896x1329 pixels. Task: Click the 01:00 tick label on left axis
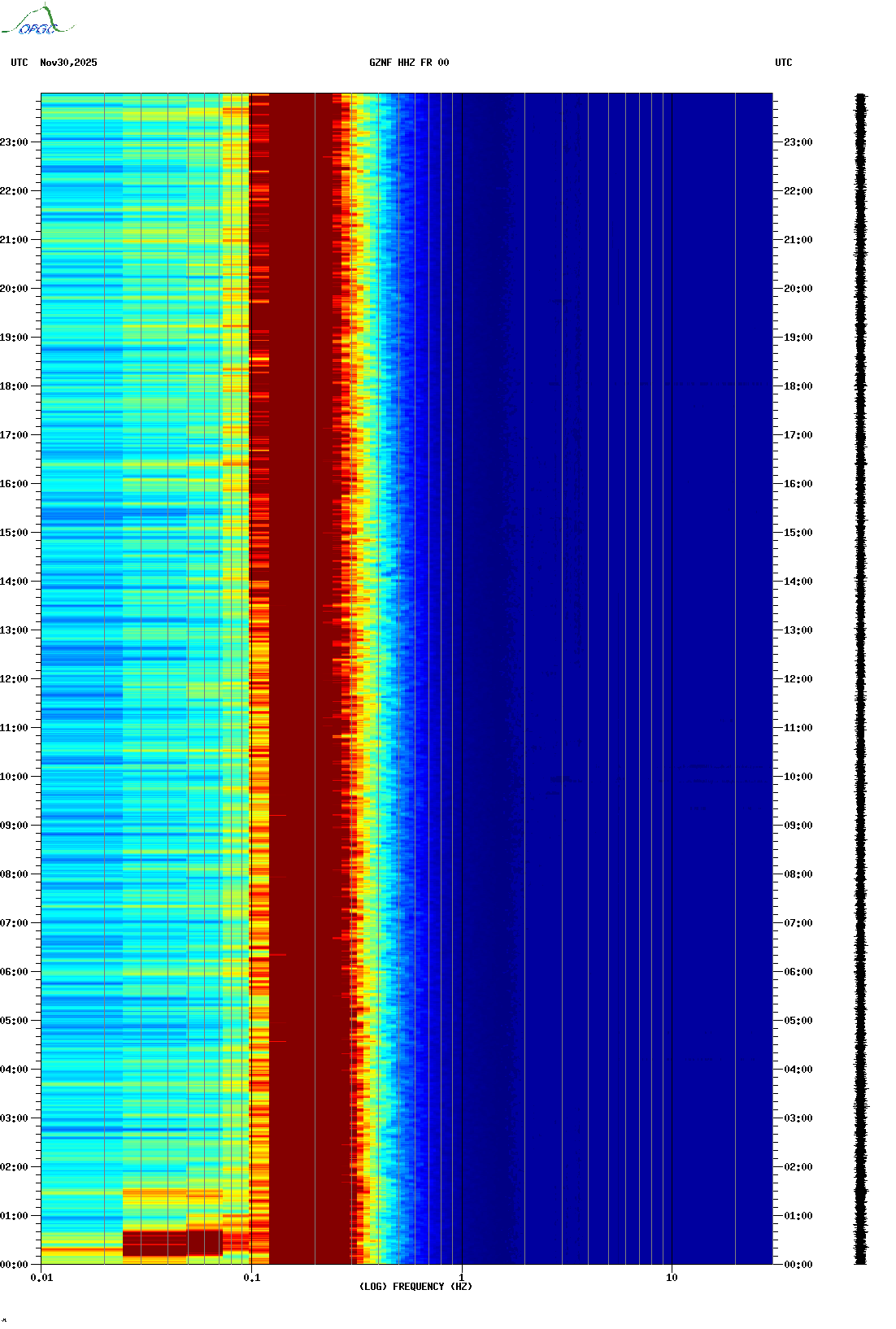[x=14, y=1216]
